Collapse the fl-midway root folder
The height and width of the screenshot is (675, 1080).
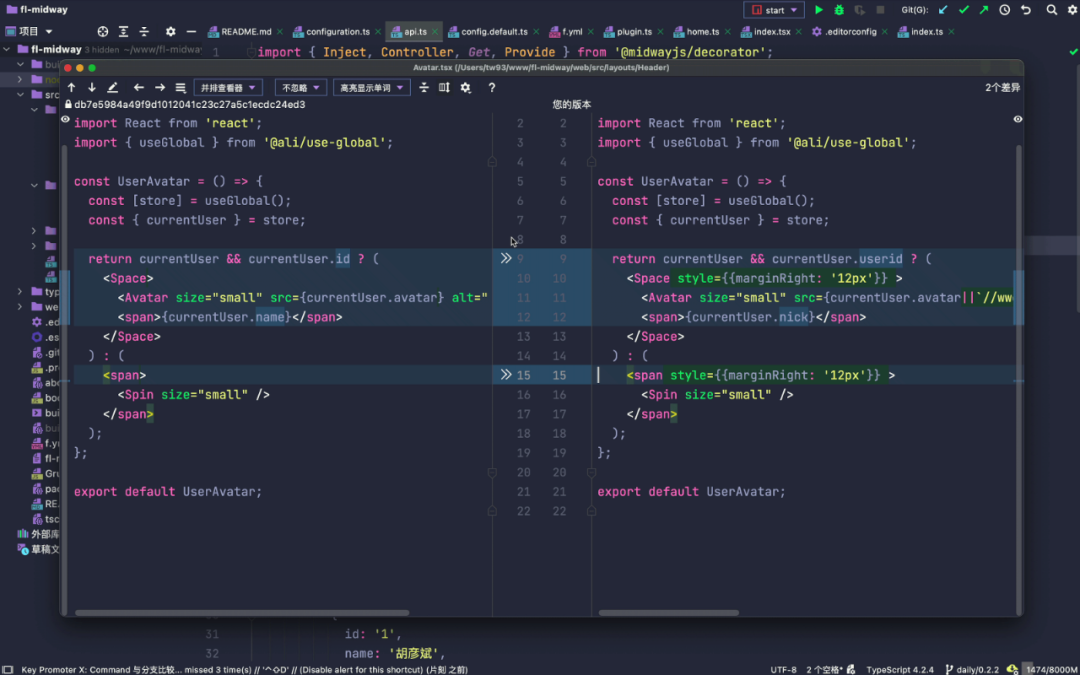point(7,50)
